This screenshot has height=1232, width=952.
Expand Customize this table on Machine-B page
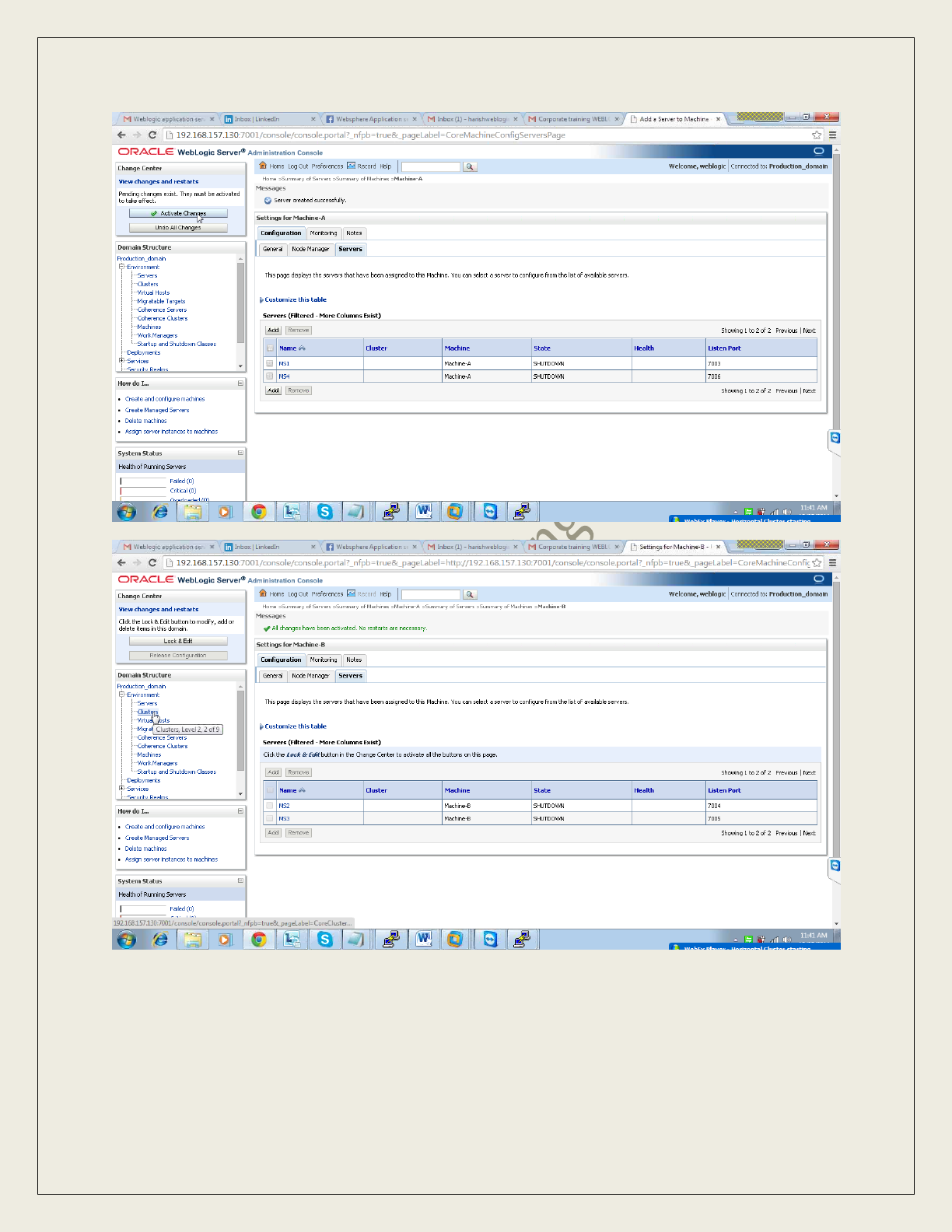(x=261, y=726)
